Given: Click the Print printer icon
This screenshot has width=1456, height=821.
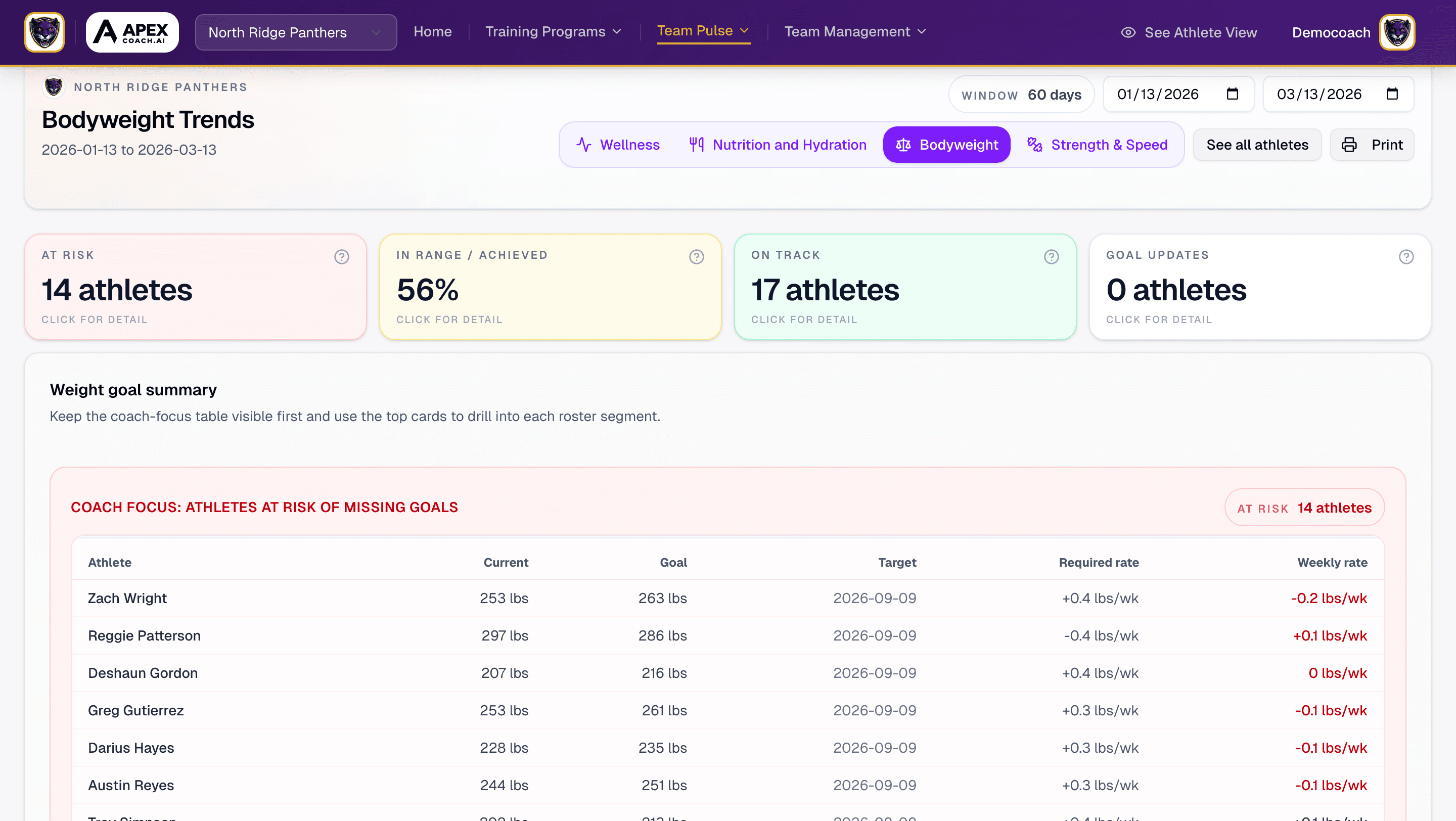Looking at the screenshot, I should pos(1350,145).
